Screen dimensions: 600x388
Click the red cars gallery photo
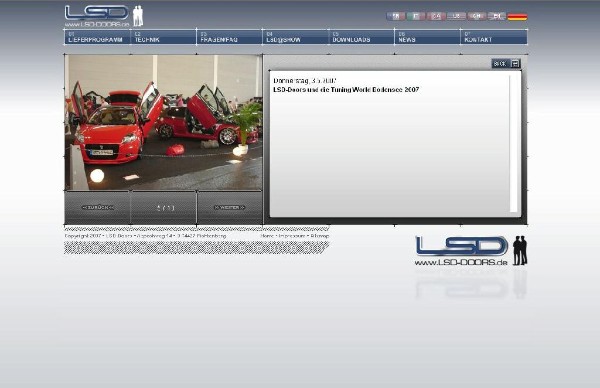tap(163, 122)
